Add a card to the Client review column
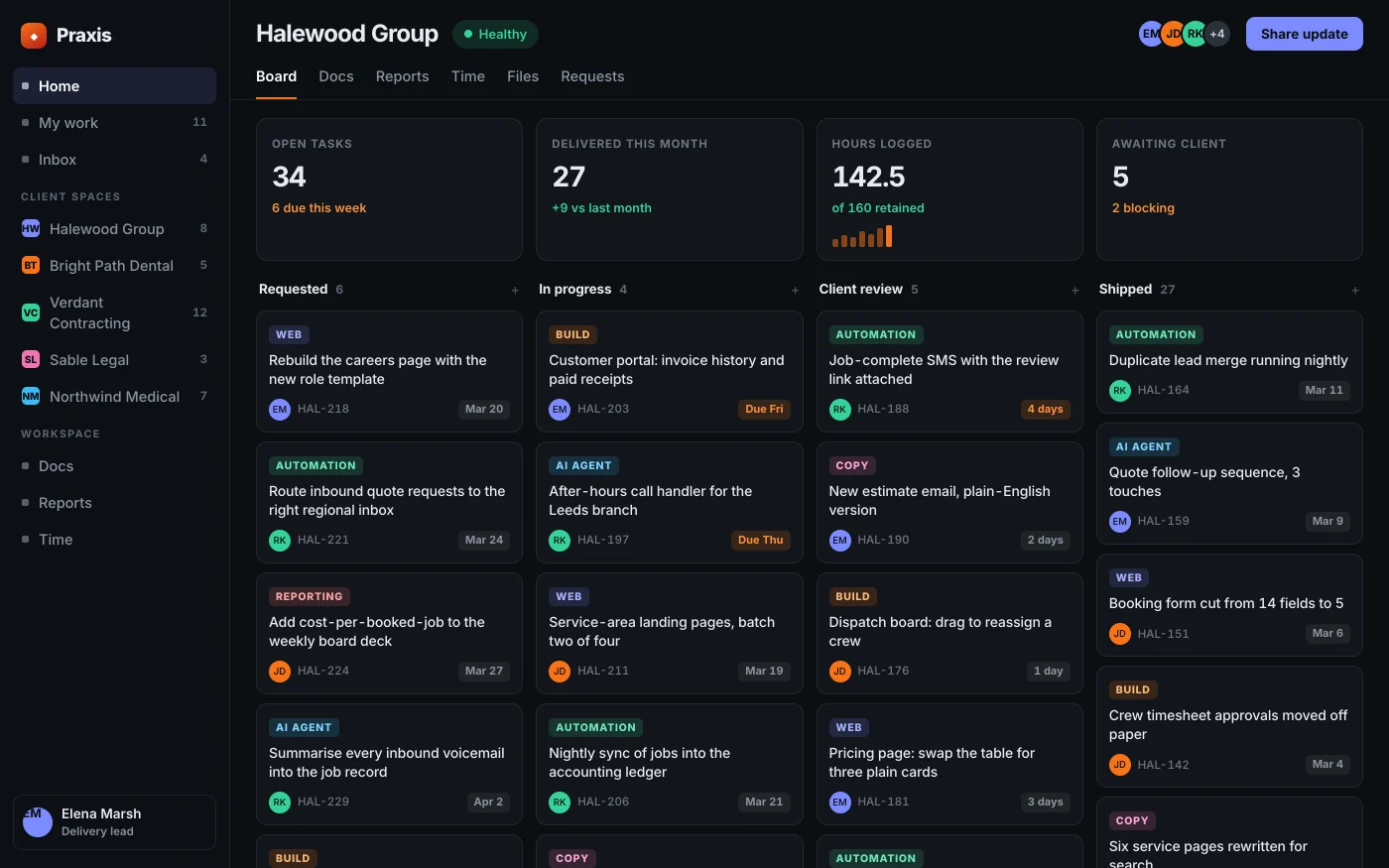The width and height of the screenshot is (1389, 868). (1074, 290)
